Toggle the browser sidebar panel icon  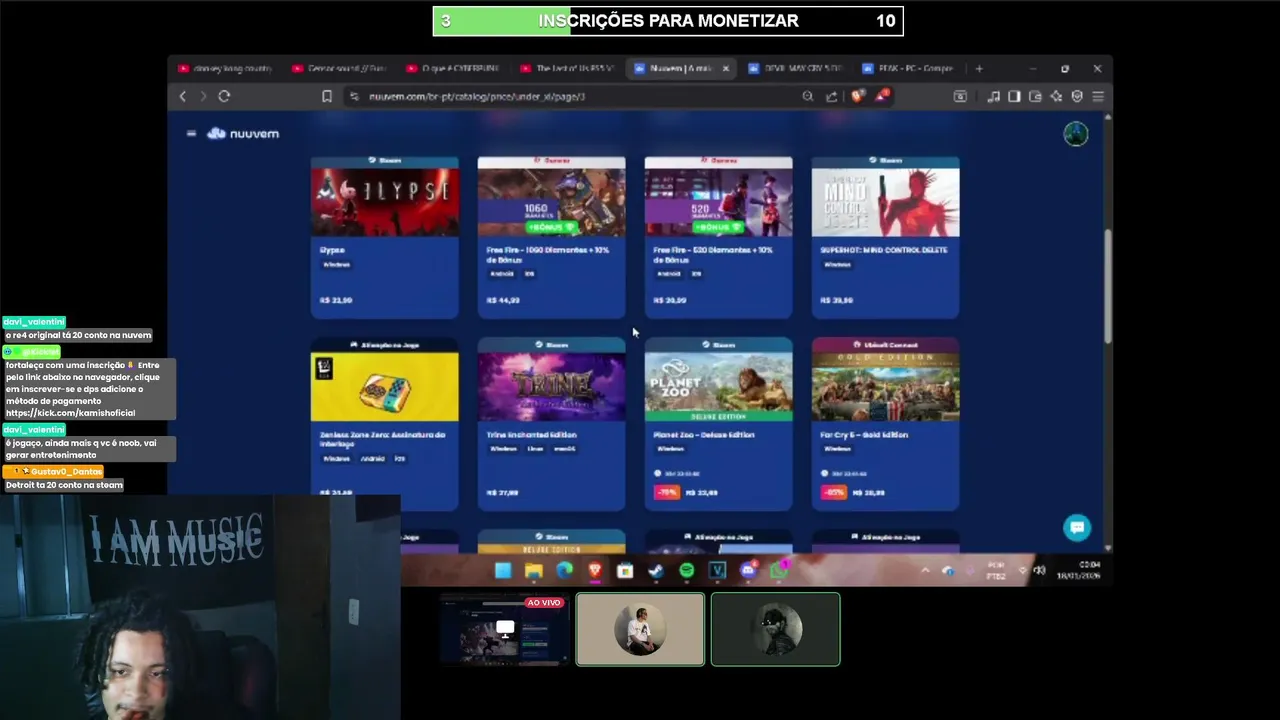(x=1014, y=96)
